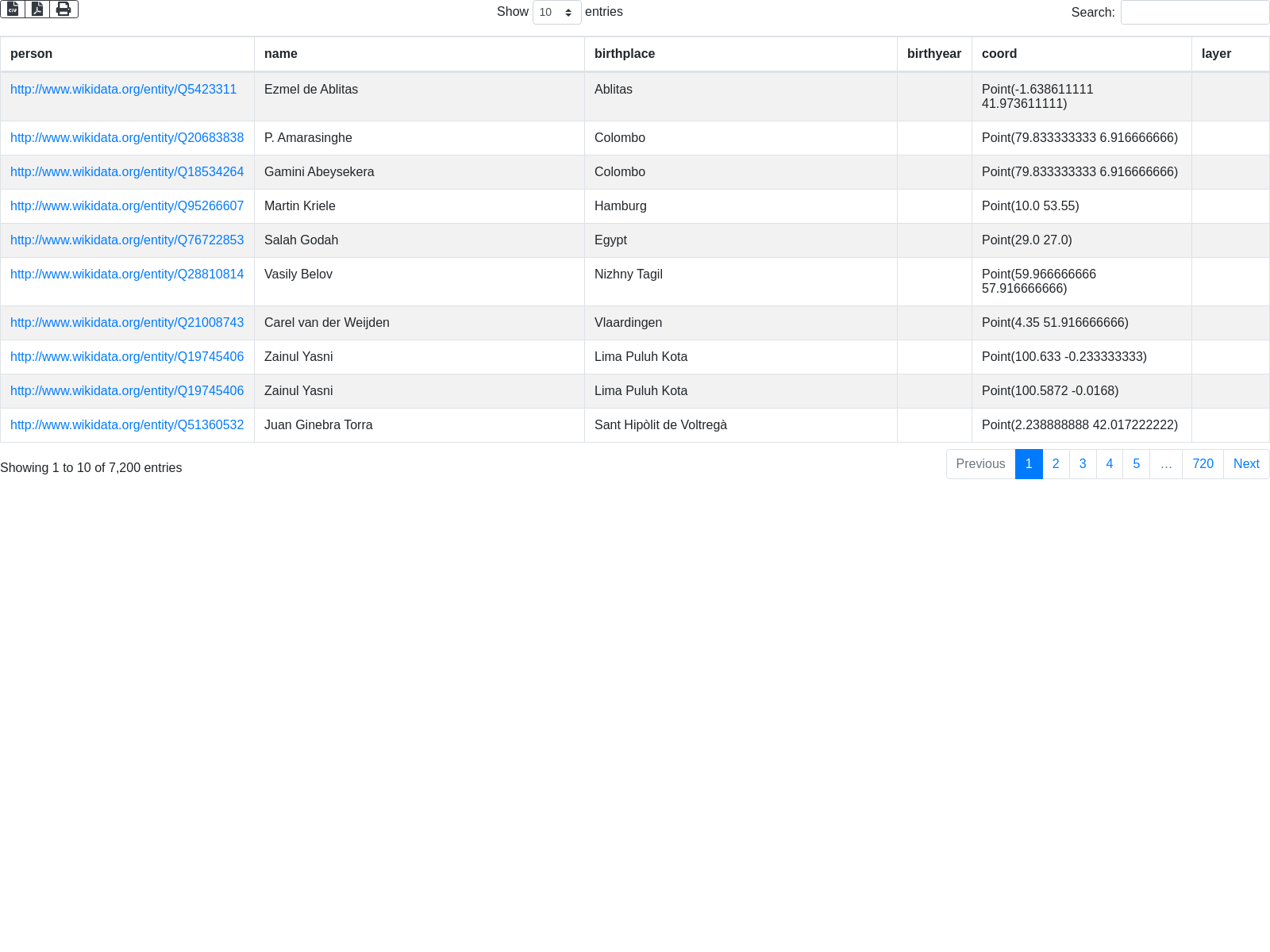1270x952 pixels.
Task: Open Wikidata link Q5423311 for Ezmel de Ablitas
Action: (x=123, y=90)
